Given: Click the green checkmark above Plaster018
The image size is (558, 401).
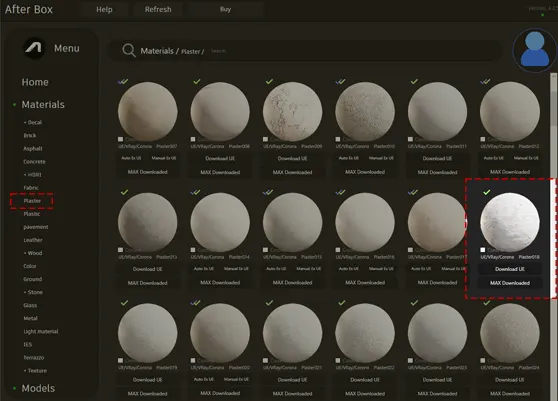Looking at the screenshot, I should click(486, 192).
